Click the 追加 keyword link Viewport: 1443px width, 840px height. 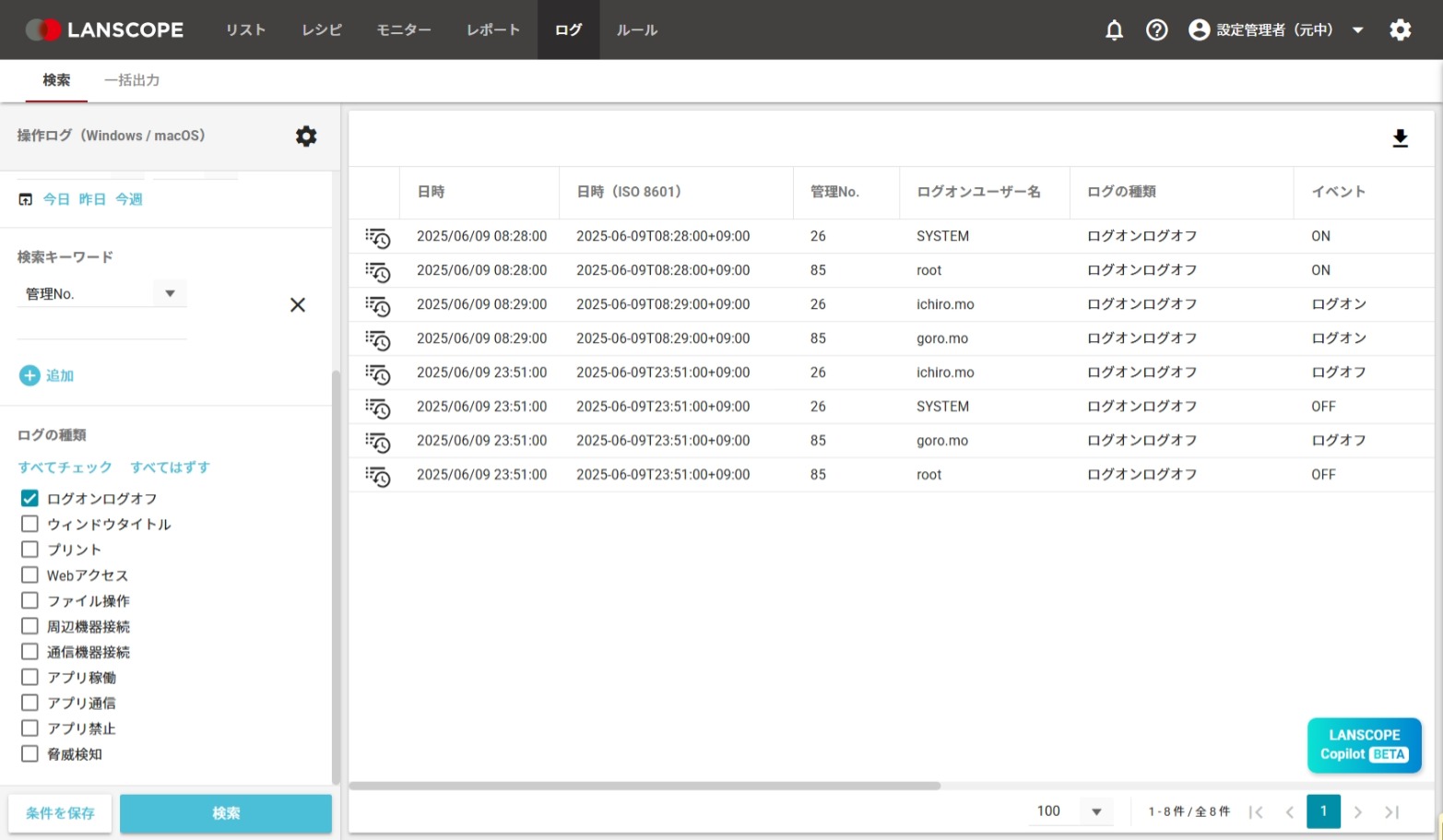pos(60,376)
